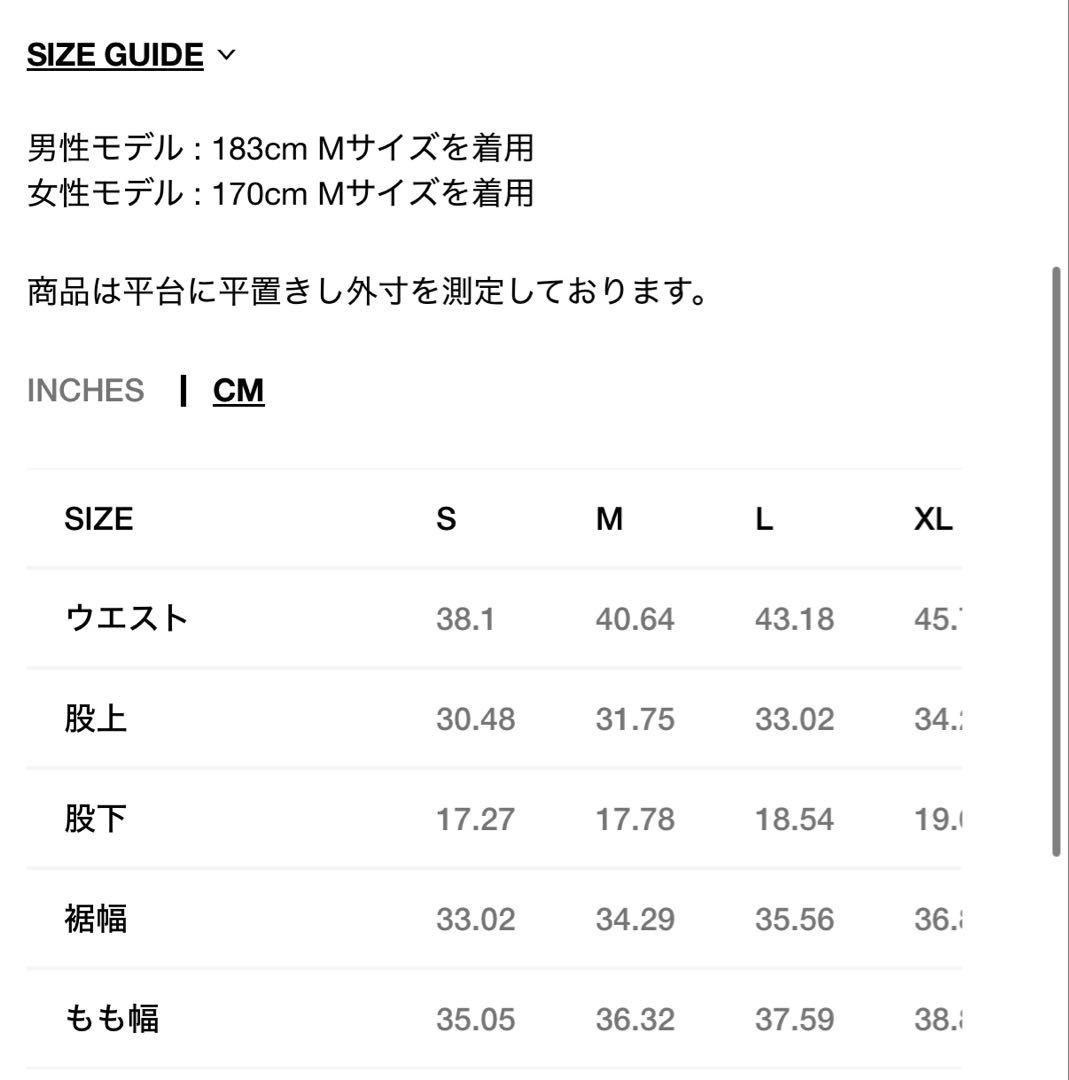Click the 38.1 waist value for S
The height and width of the screenshot is (1080, 1069).
(x=465, y=619)
